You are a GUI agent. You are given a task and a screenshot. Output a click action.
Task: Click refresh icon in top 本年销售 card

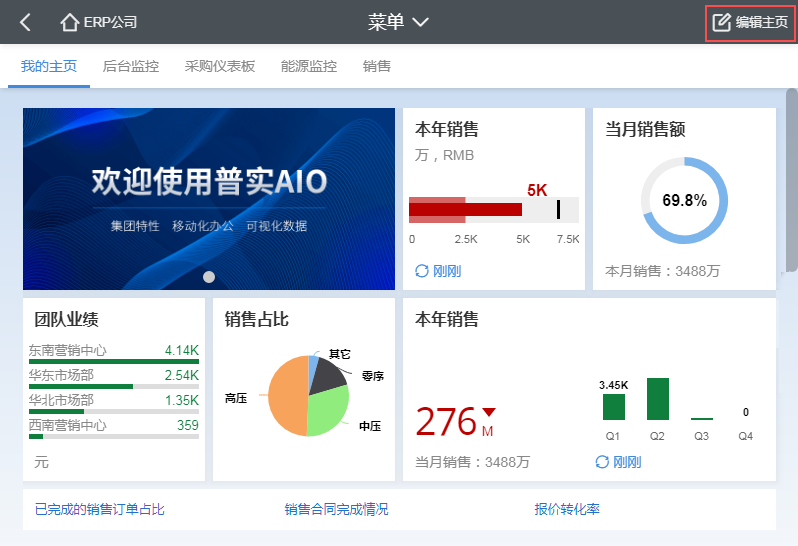(x=422, y=271)
